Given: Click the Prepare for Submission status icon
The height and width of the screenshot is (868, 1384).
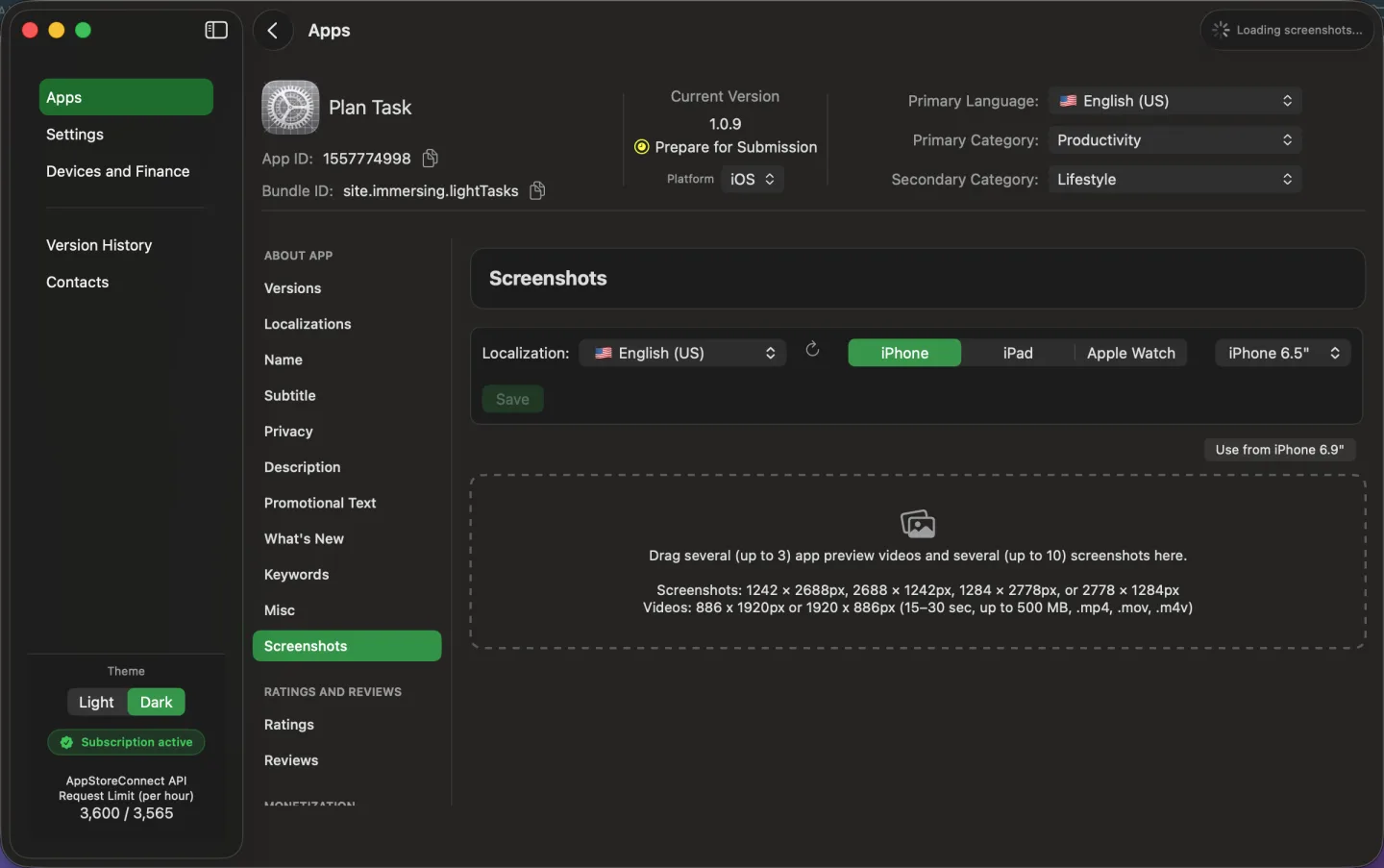Looking at the screenshot, I should (641, 147).
